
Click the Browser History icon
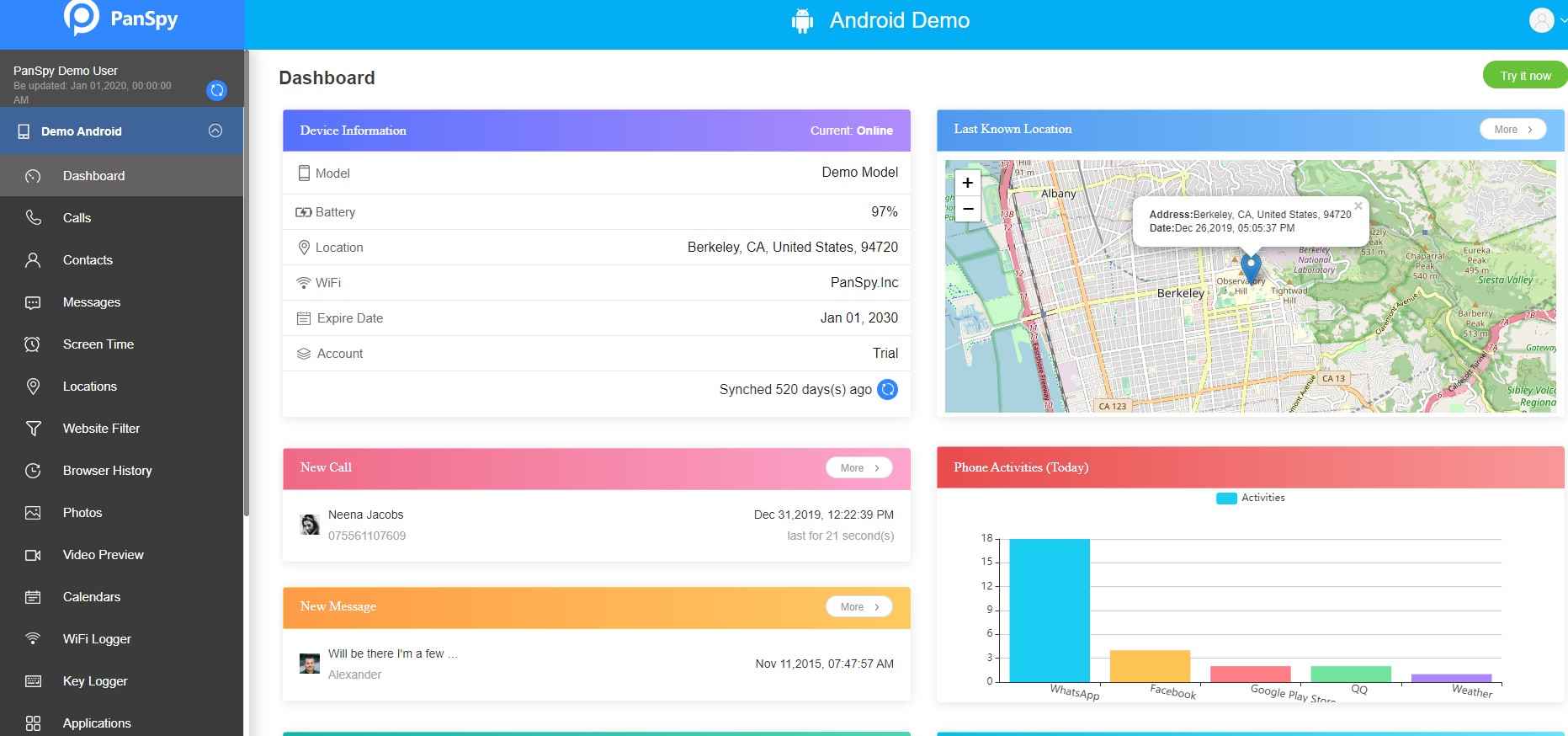tap(33, 471)
